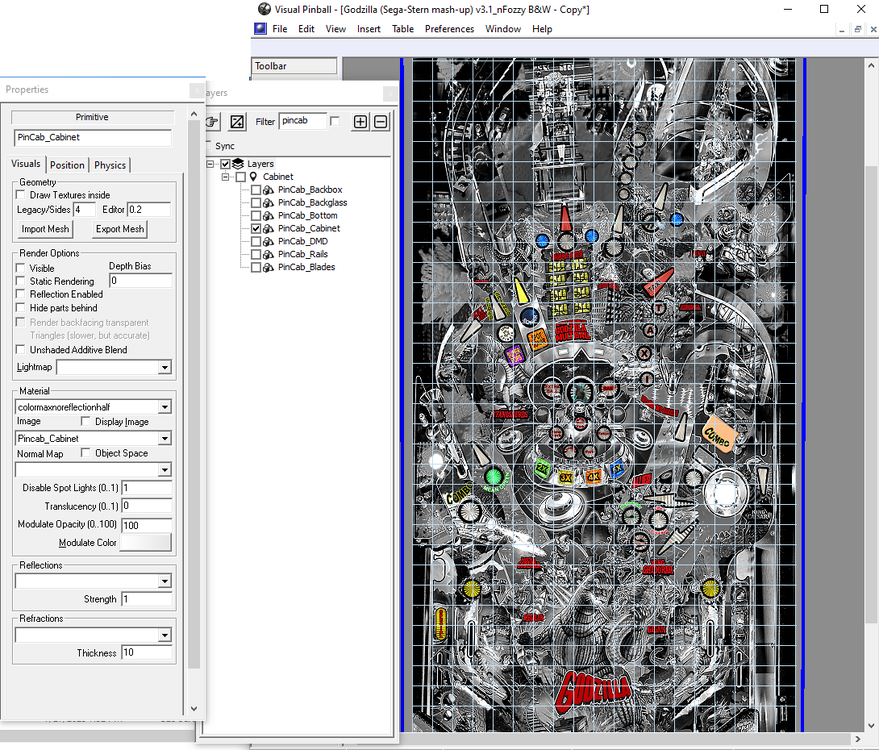Uncheck the Layers root checkbox
This screenshot has height=750, width=879.
[x=225, y=164]
